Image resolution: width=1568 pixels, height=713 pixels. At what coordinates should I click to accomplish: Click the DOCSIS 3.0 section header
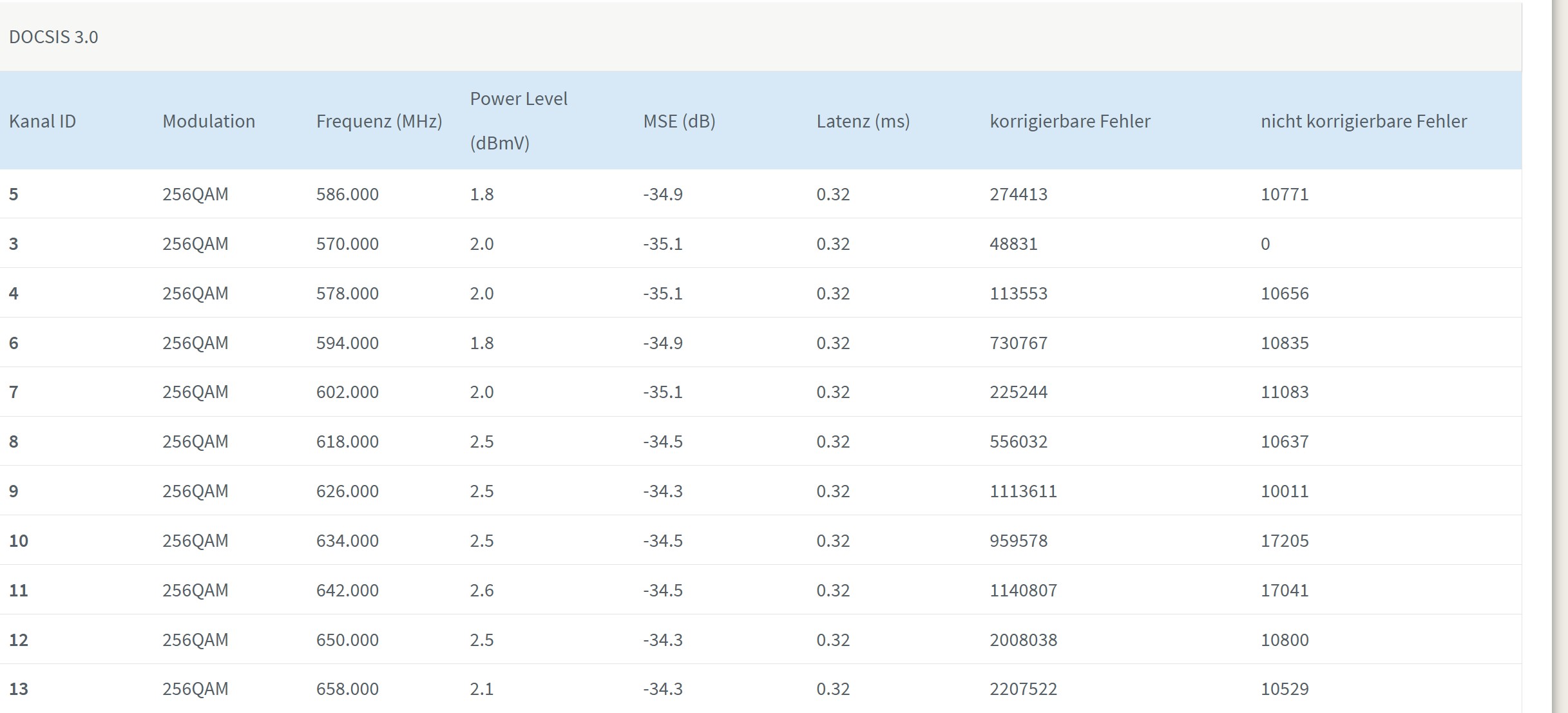click(53, 37)
